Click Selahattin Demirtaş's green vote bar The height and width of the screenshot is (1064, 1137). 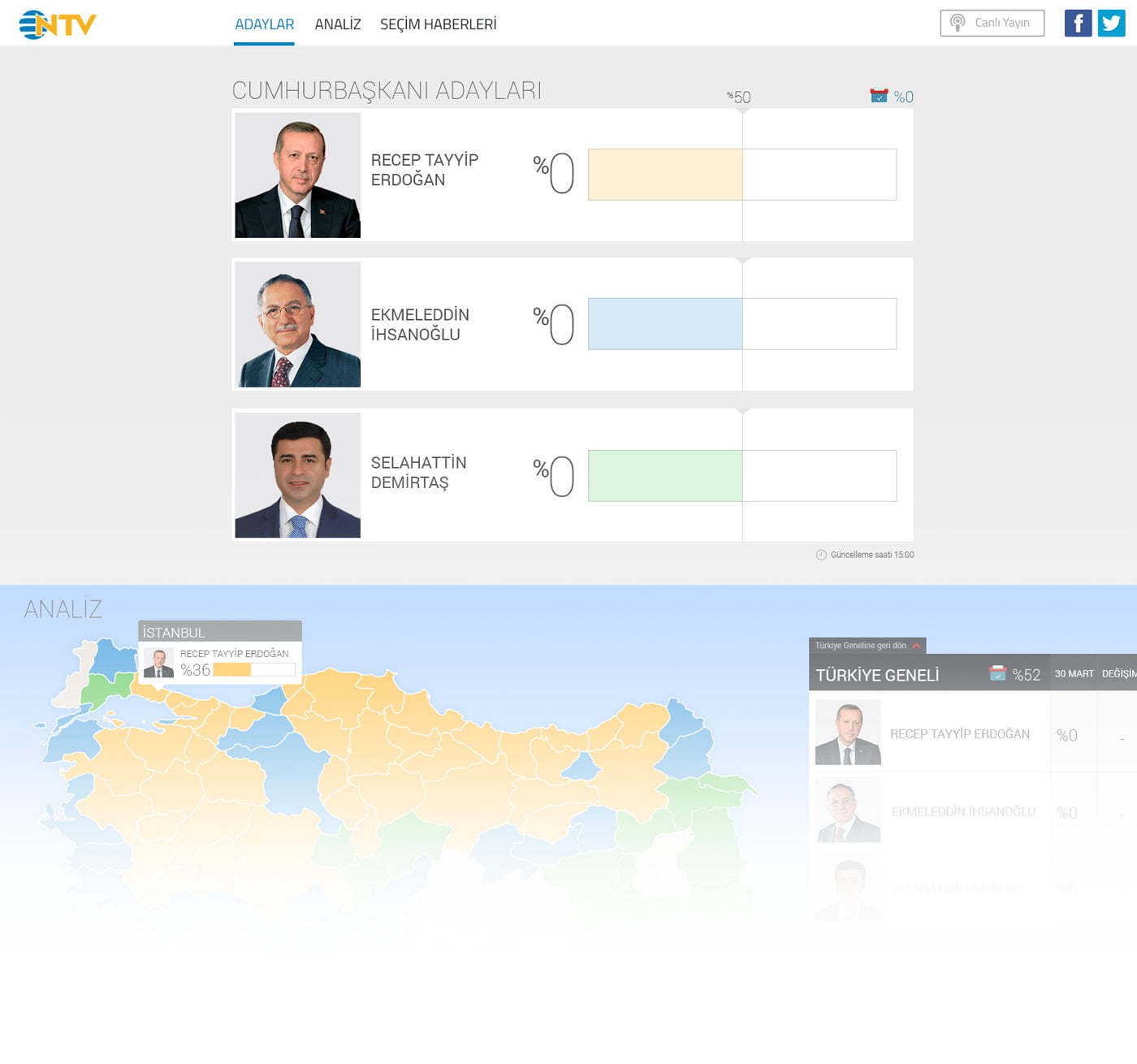tap(665, 476)
